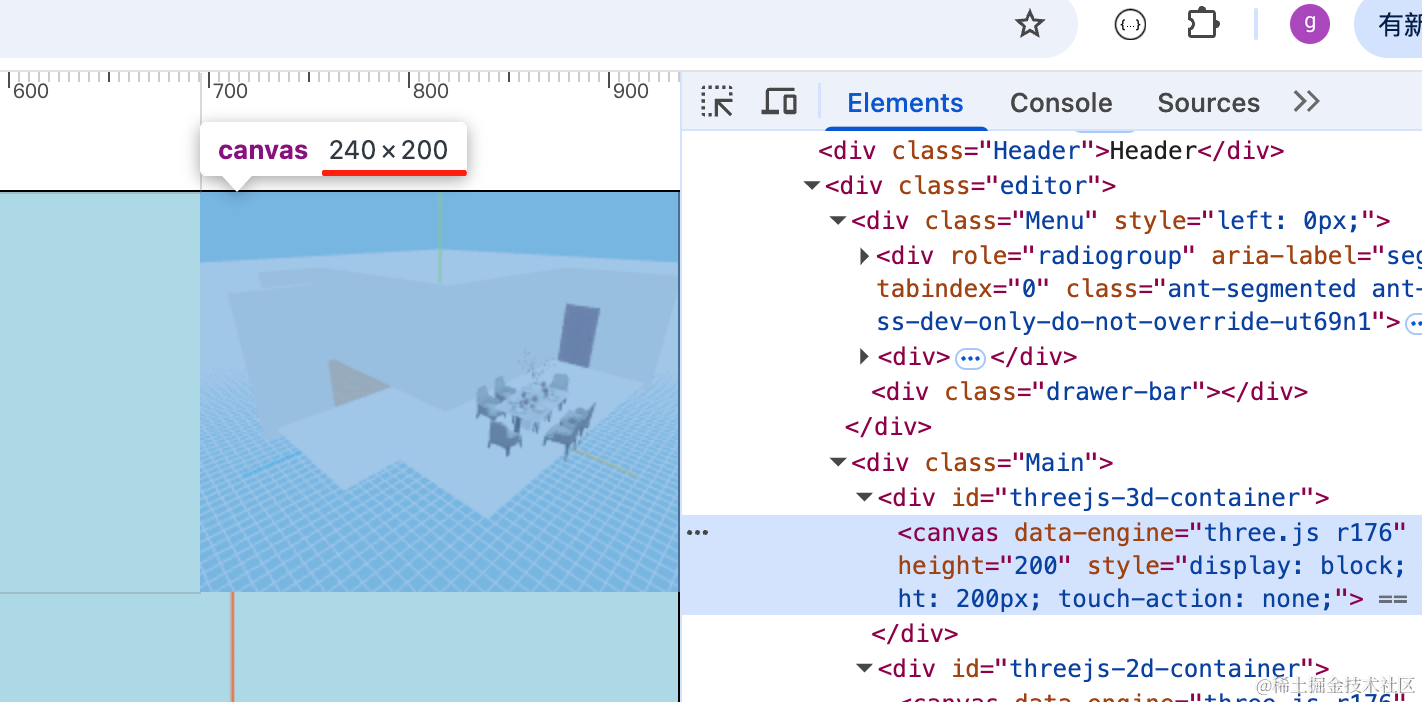
Task: Collapse the div class editor node
Action: (x=811, y=186)
